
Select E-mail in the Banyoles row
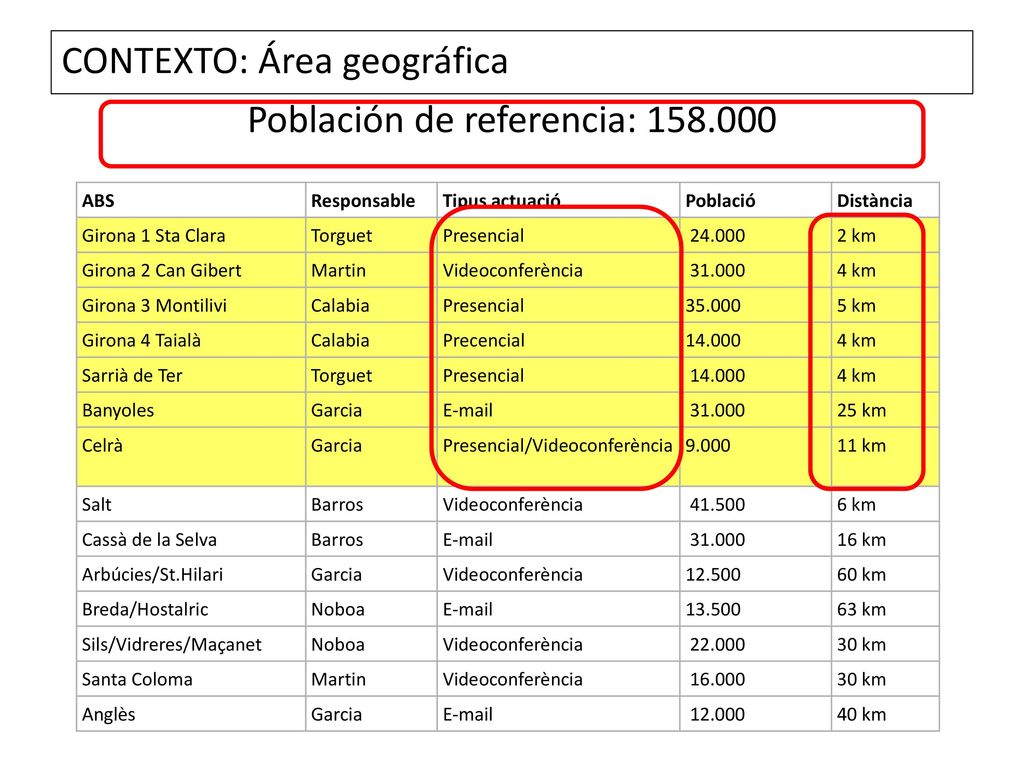[x=468, y=410]
